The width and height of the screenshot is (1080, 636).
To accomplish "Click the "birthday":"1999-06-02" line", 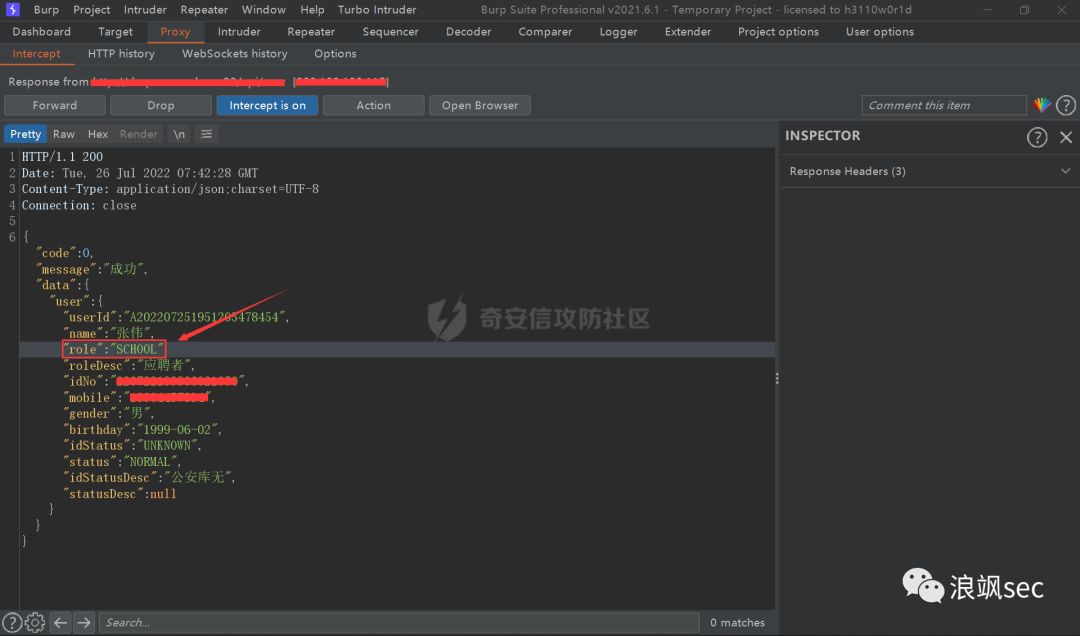I will point(143,429).
